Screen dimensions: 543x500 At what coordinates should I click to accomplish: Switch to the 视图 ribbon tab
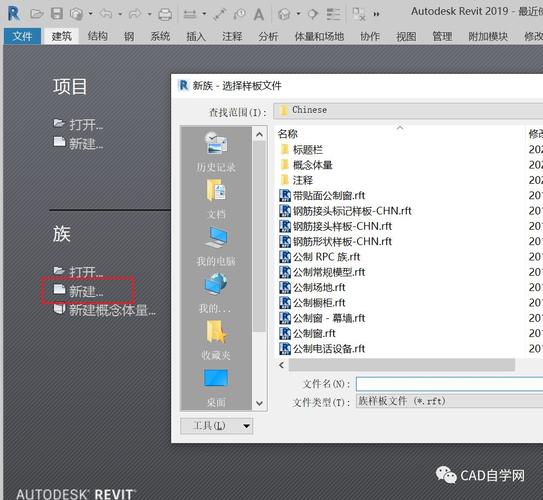406,36
